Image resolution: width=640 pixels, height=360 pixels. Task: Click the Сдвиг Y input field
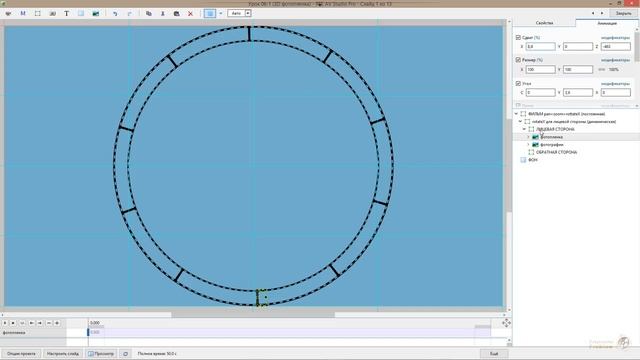578,47
